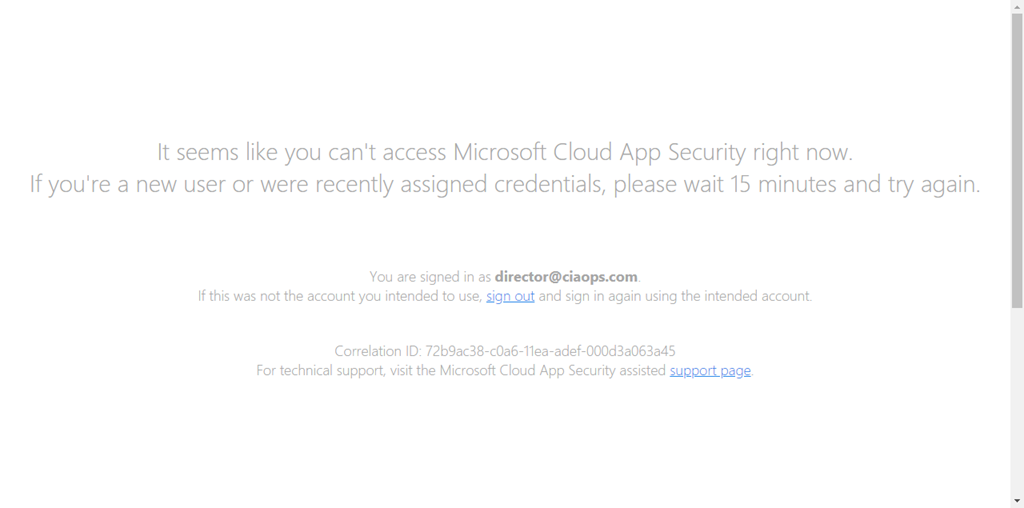Click the 'It seems like you can't access' heading
The width and height of the screenshot is (1024, 508).
coord(300,152)
